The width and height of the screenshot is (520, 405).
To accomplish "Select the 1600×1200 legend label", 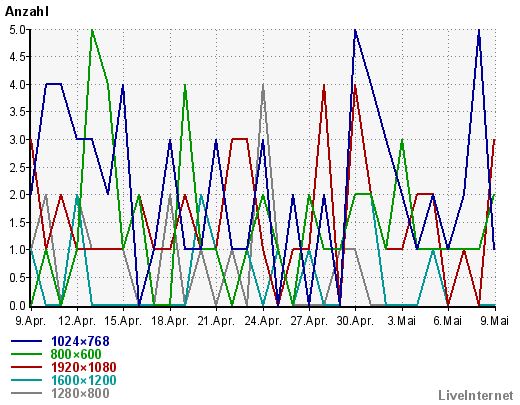I will pos(84,380).
